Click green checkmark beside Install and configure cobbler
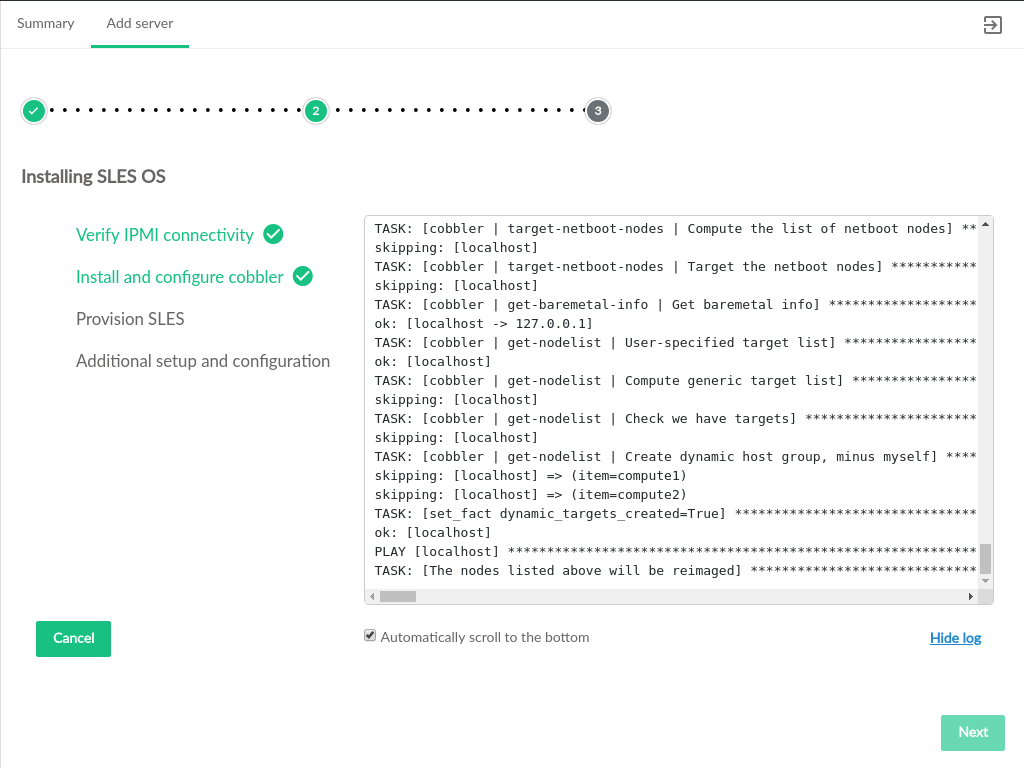Viewport: 1024px width, 768px height. (303, 276)
